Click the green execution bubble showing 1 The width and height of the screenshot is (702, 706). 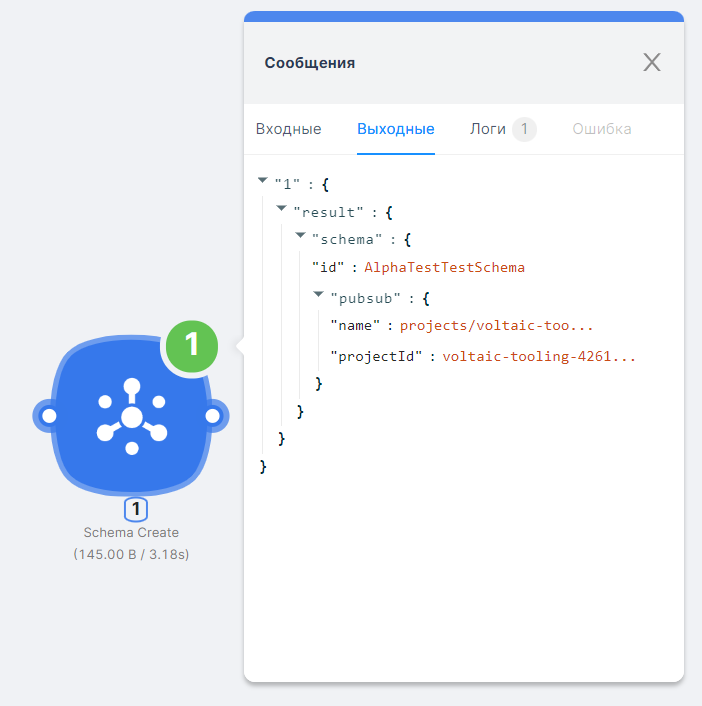[x=193, y=345]
